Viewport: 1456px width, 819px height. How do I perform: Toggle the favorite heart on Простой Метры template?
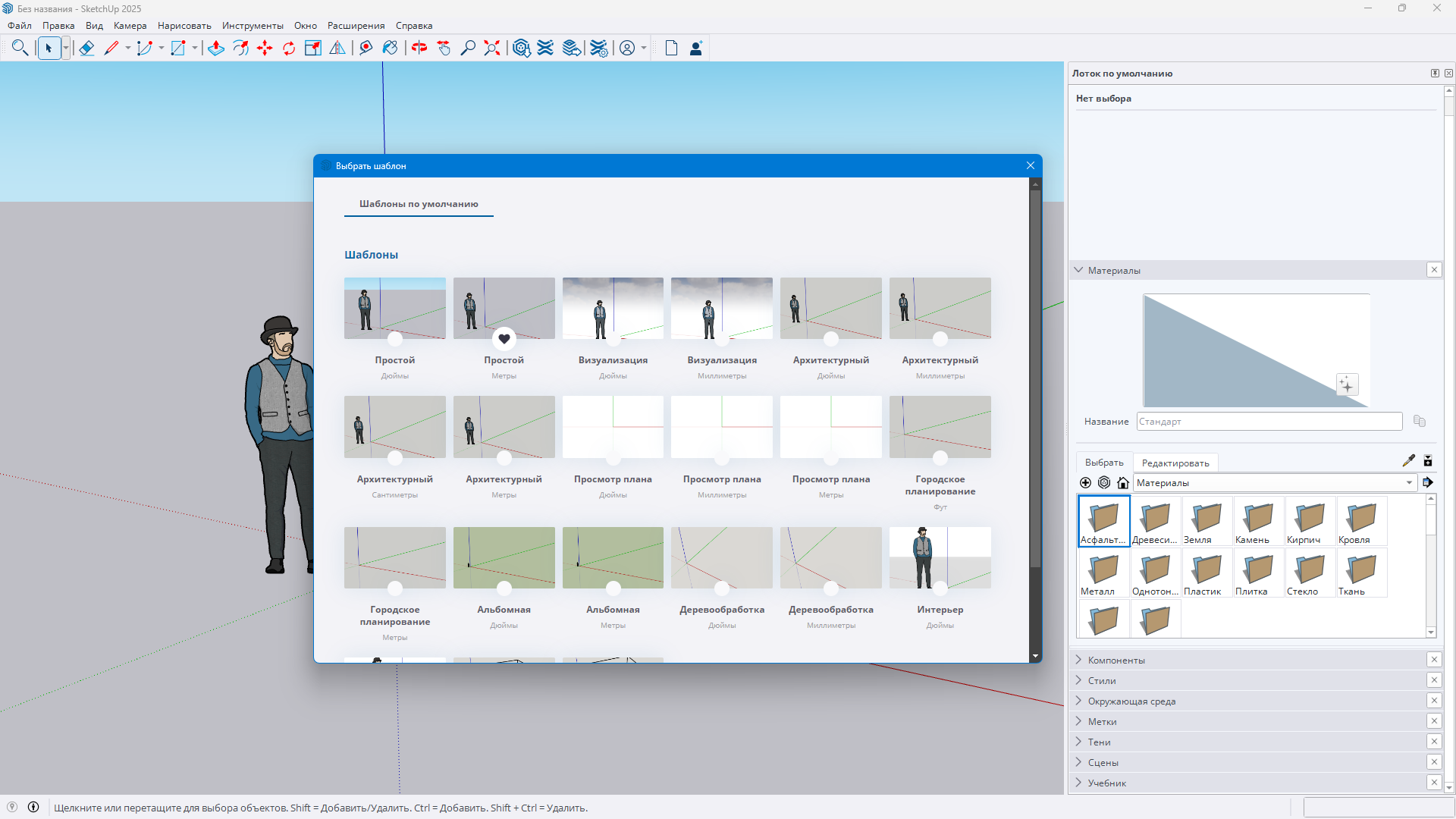coord(504,339)
